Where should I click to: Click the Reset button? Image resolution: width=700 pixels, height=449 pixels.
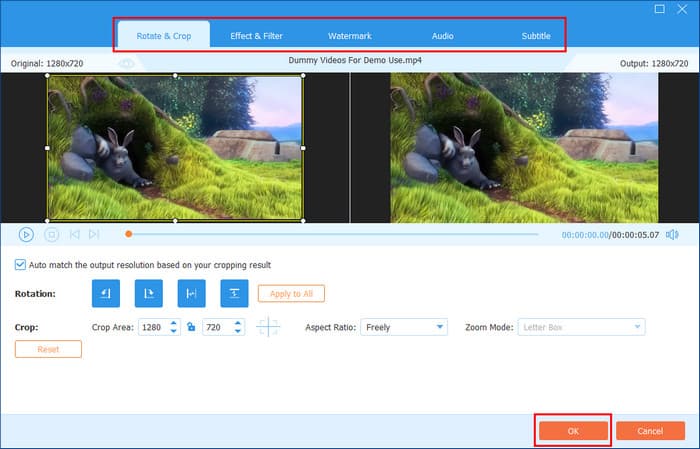click(x=48, y=349)
